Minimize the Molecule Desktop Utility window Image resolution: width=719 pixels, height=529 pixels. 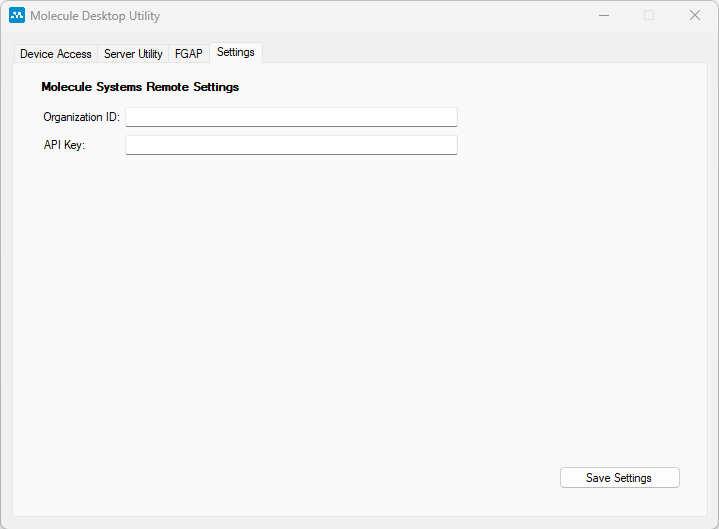tap(604, 16)
